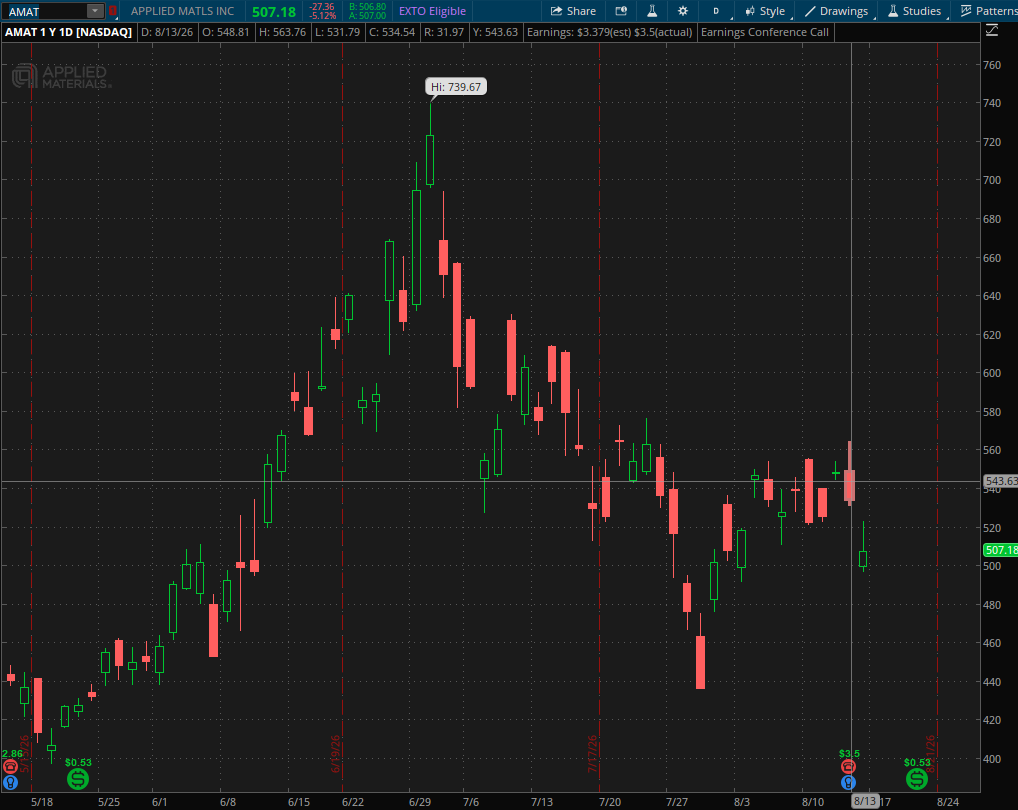
Task: Click the $0.53 dividend icon near 5/18
Action: click(78, 778)
